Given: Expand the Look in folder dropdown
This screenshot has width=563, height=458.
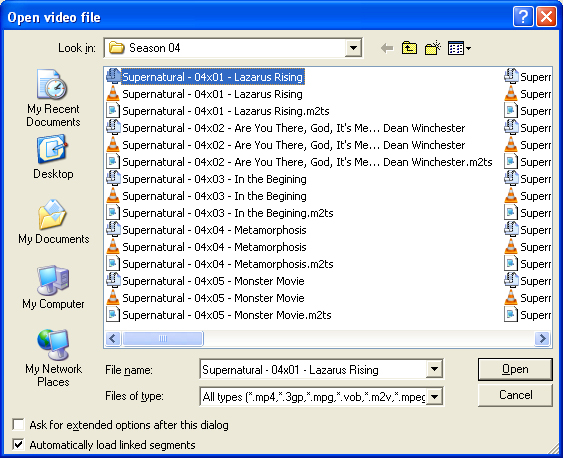Looking at the screenshot, I should [353, 48].
